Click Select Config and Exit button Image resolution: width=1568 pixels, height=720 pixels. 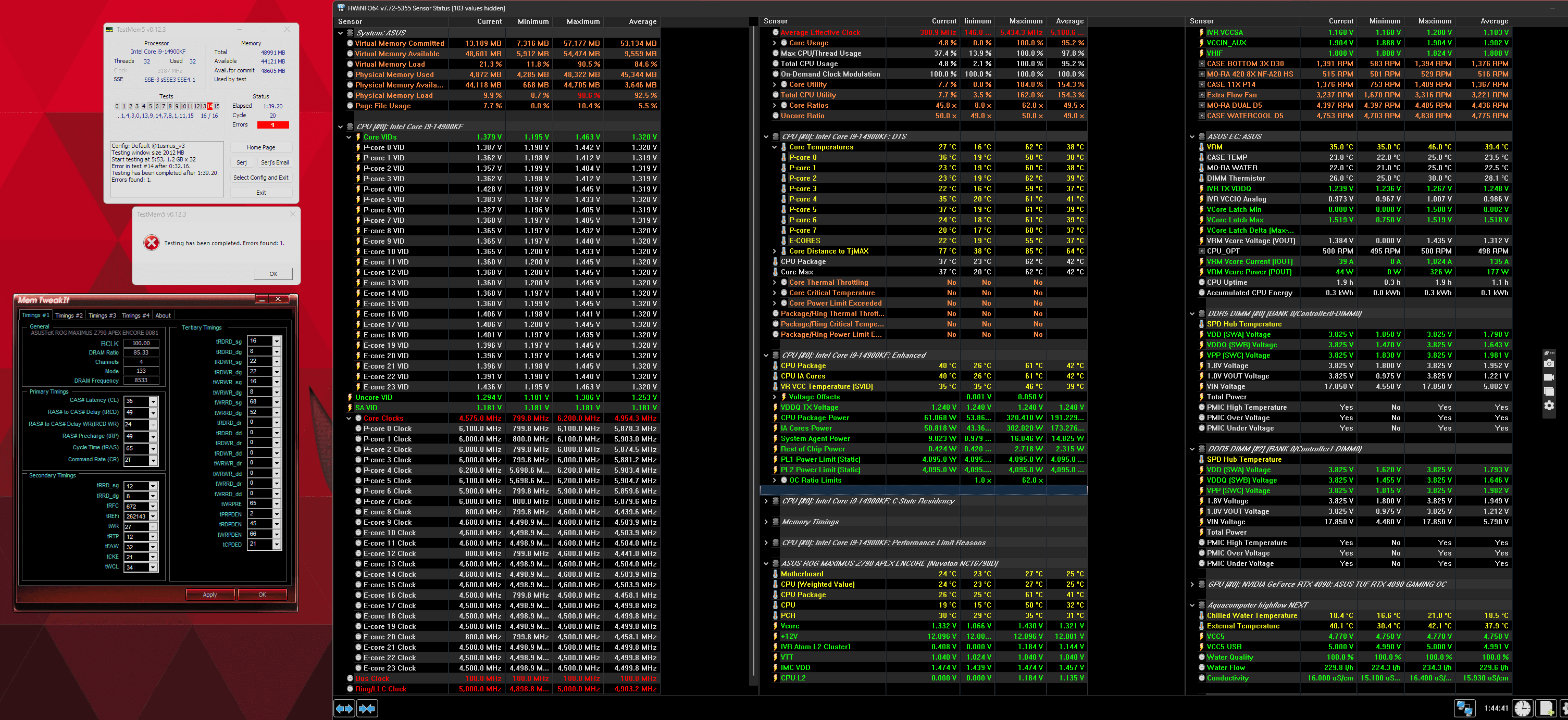pos(260,178)
